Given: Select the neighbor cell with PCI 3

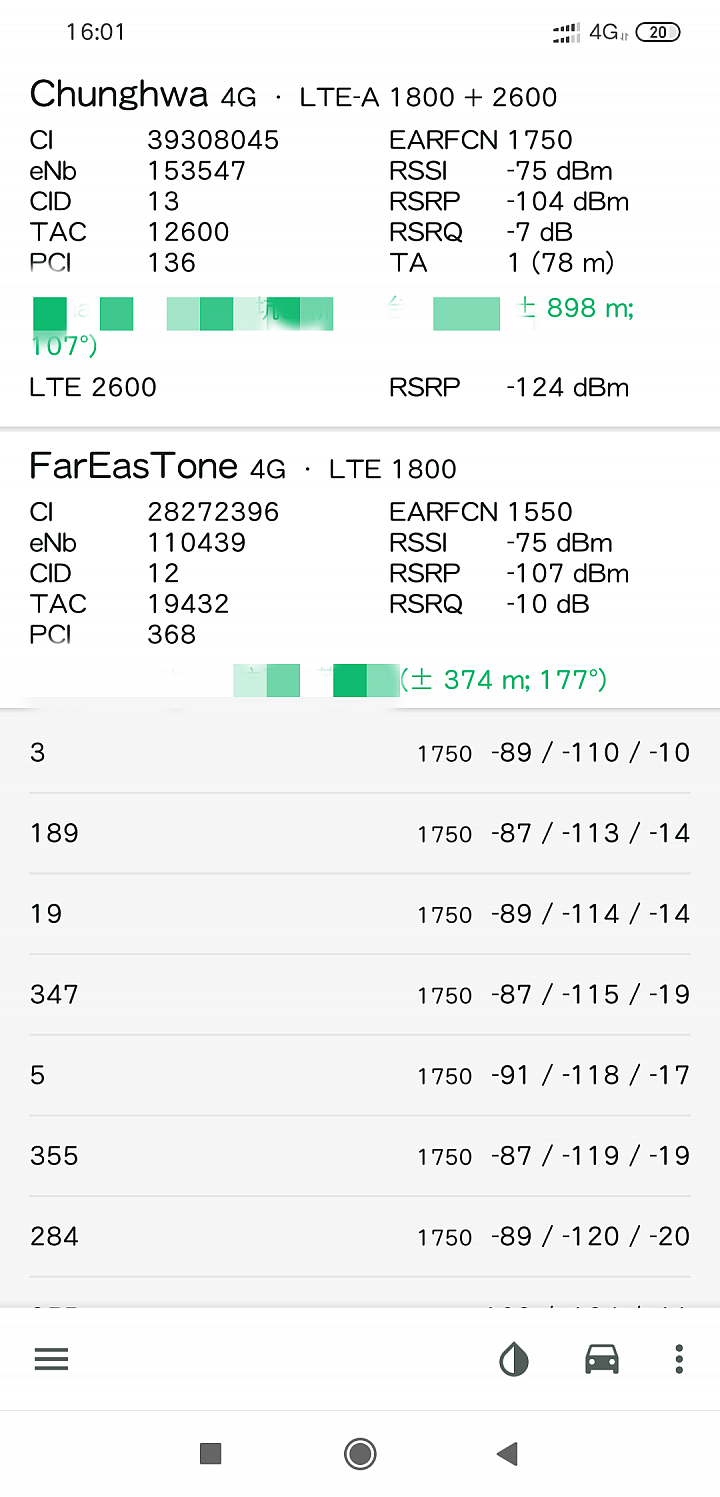Looking at the screenshot, I should point(360,753).
